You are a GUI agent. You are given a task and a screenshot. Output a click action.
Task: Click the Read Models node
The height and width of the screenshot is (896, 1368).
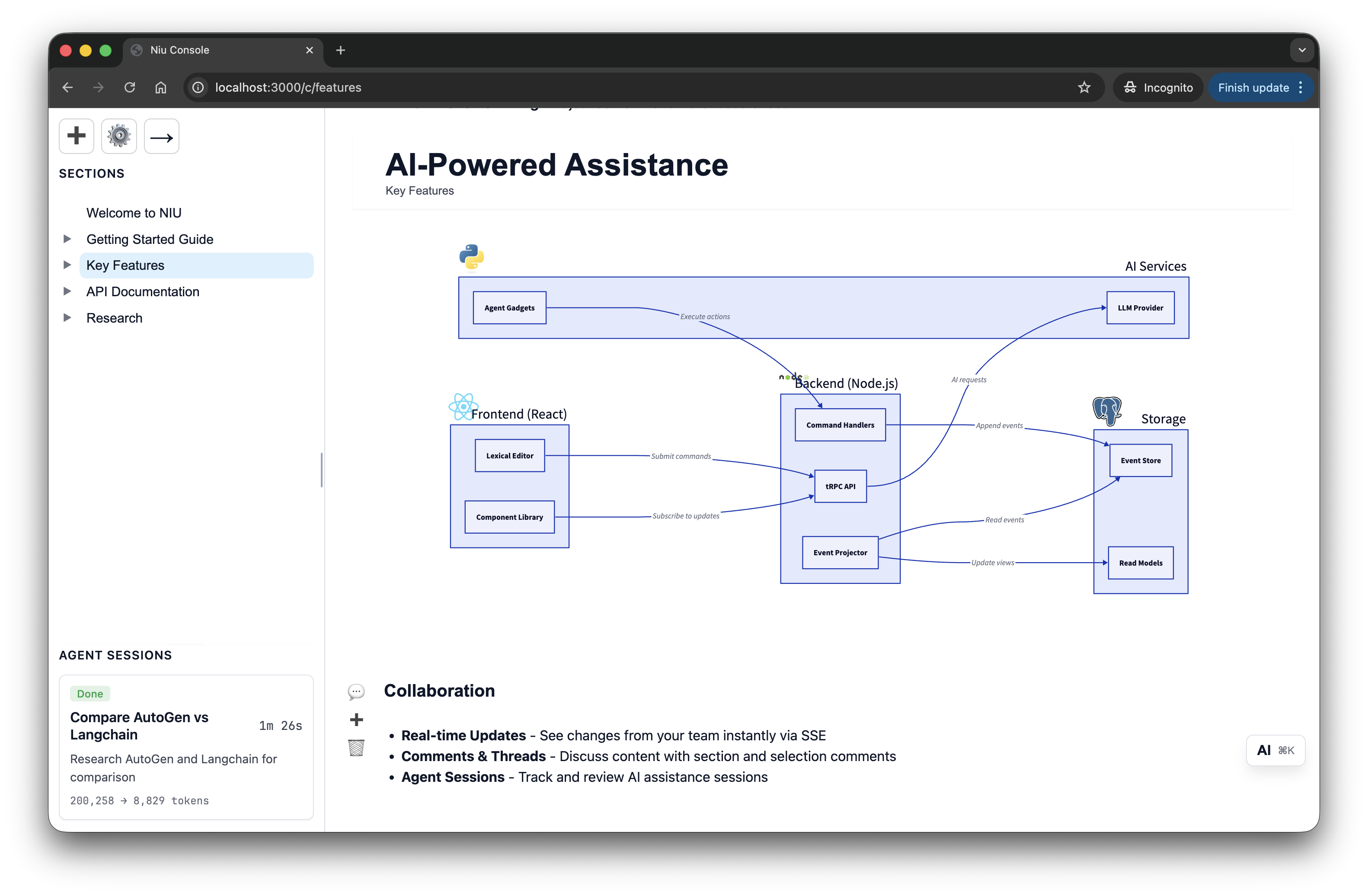[x=1141, y=563]
